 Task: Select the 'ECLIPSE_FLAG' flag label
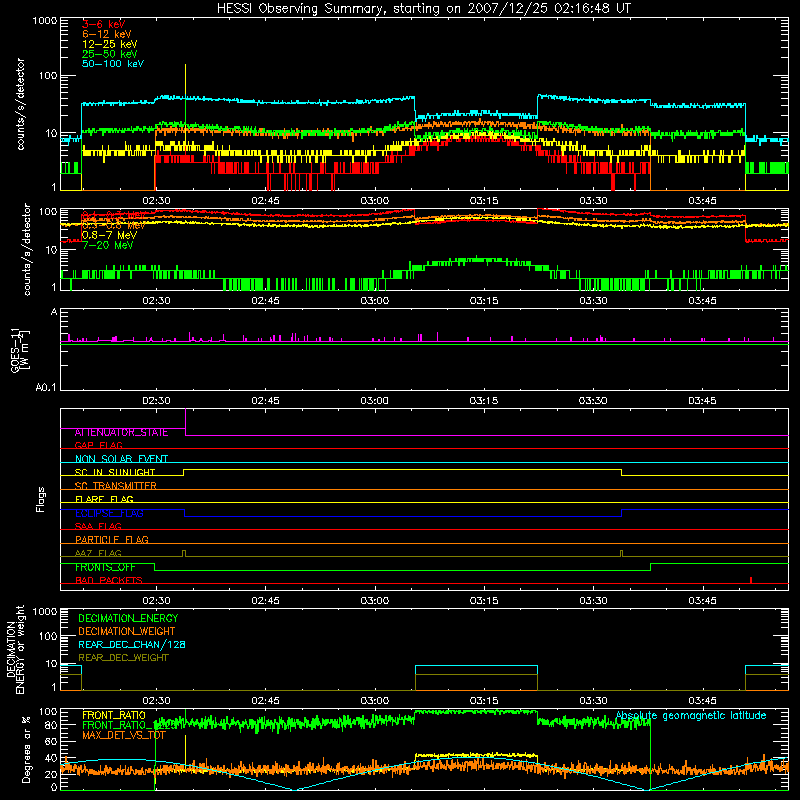point(109,513)
